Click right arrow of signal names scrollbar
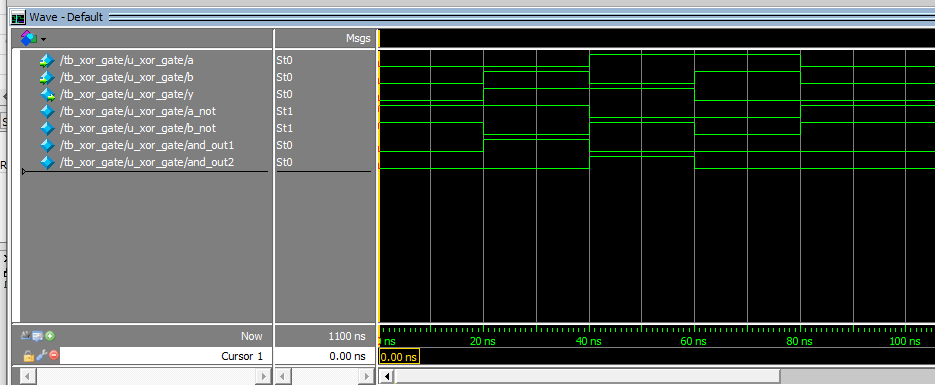The height and width of the screenshot is (385, 935). coord(263,377)
